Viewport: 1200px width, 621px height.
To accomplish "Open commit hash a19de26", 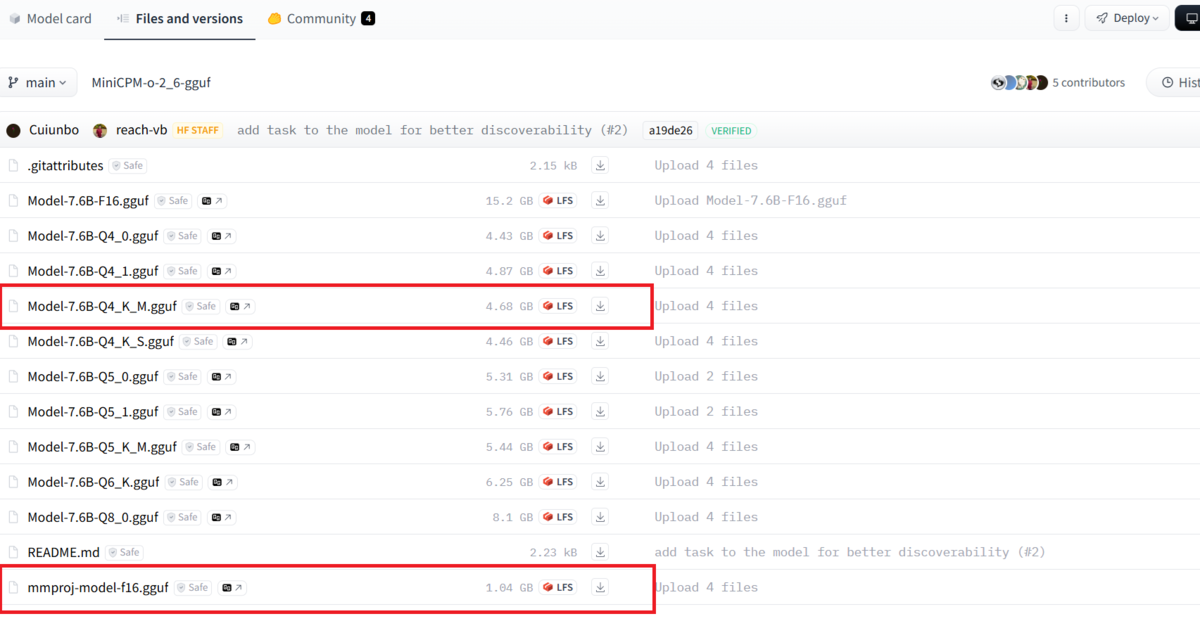I will pyautogui.click(x=670, y=130).
